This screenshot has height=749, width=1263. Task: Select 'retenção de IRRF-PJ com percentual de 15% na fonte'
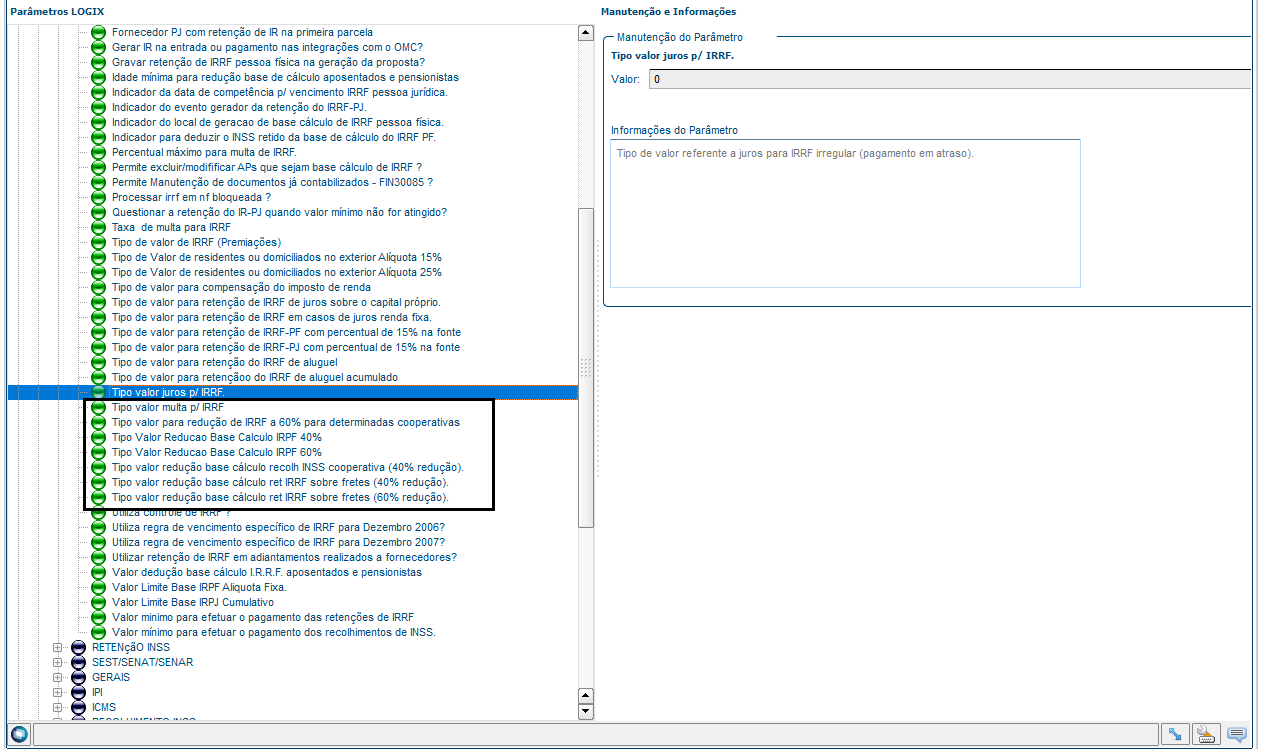(286, 347)
